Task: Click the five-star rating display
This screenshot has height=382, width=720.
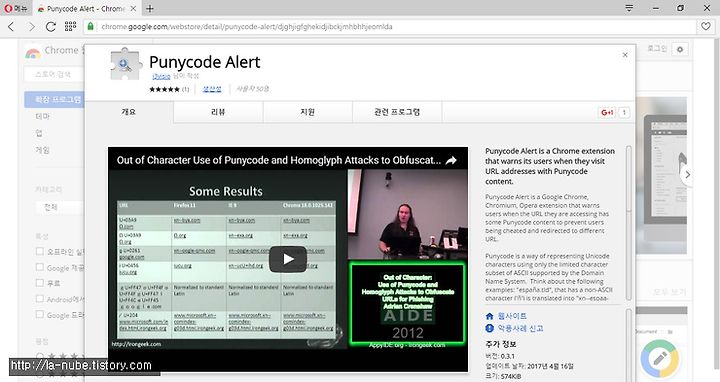Action: (x=164, y=89)
